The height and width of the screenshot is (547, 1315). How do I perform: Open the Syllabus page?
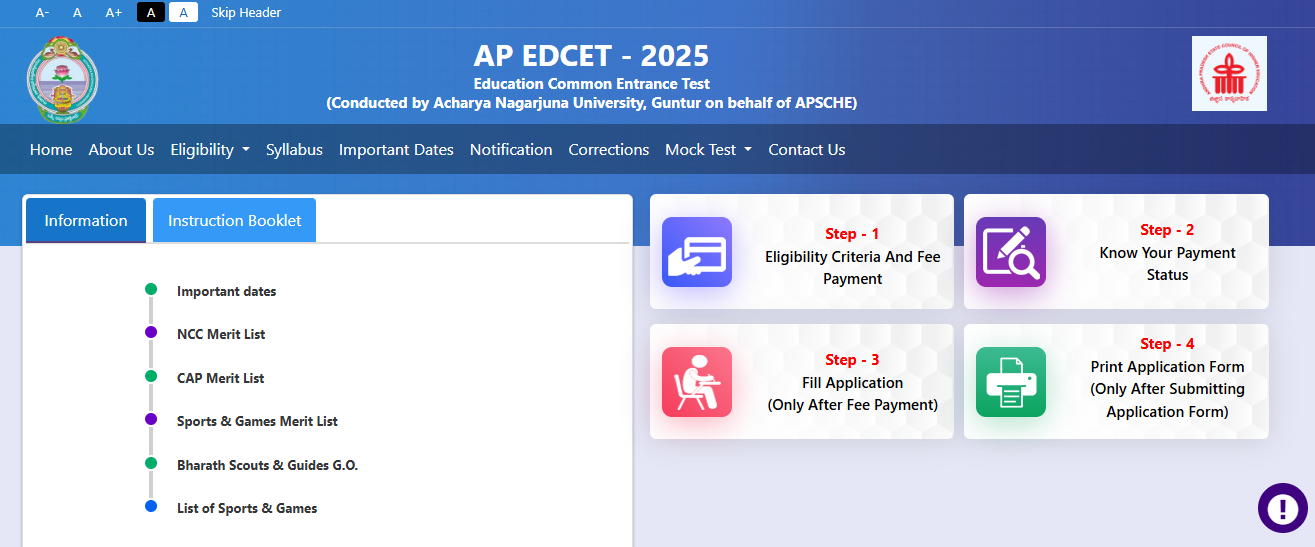[294, 149]
